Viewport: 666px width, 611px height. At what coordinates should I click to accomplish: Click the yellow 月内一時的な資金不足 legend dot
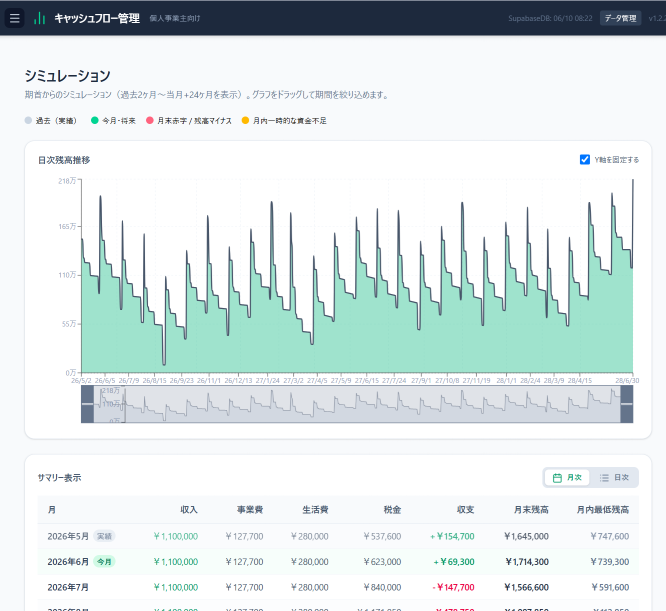(245, 121)
